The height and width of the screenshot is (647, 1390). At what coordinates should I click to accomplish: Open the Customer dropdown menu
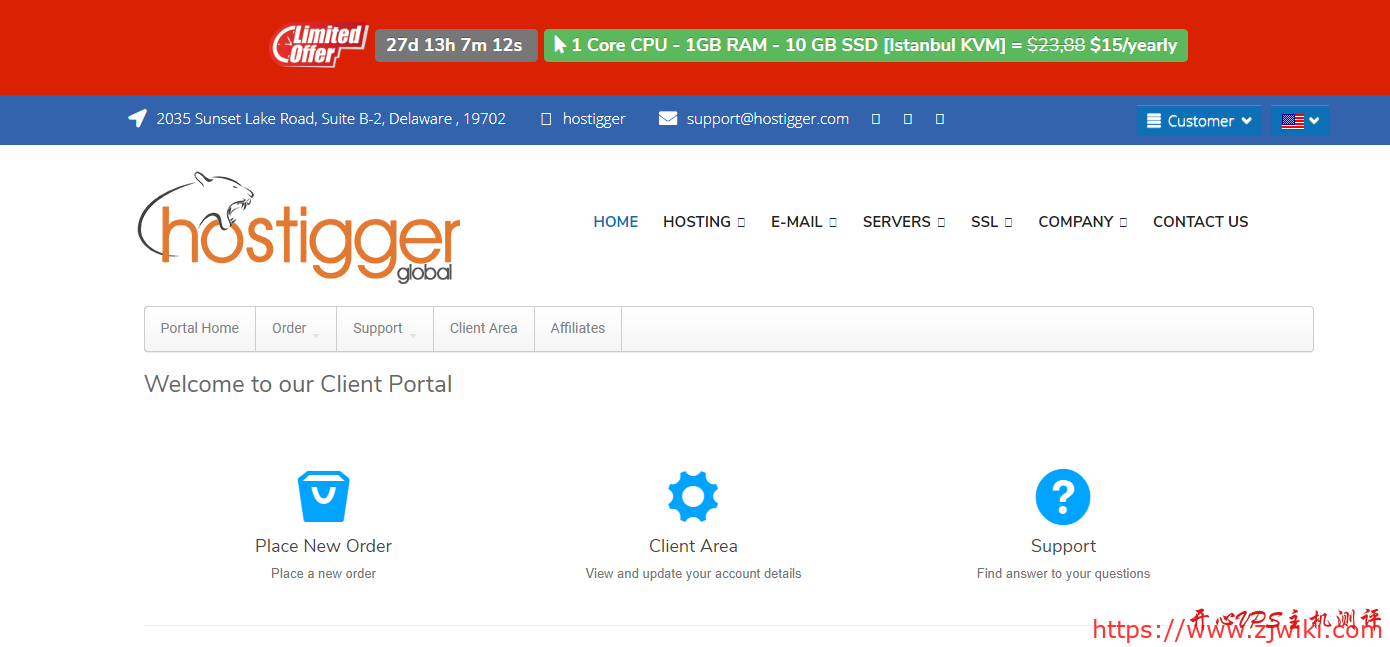1198,120
